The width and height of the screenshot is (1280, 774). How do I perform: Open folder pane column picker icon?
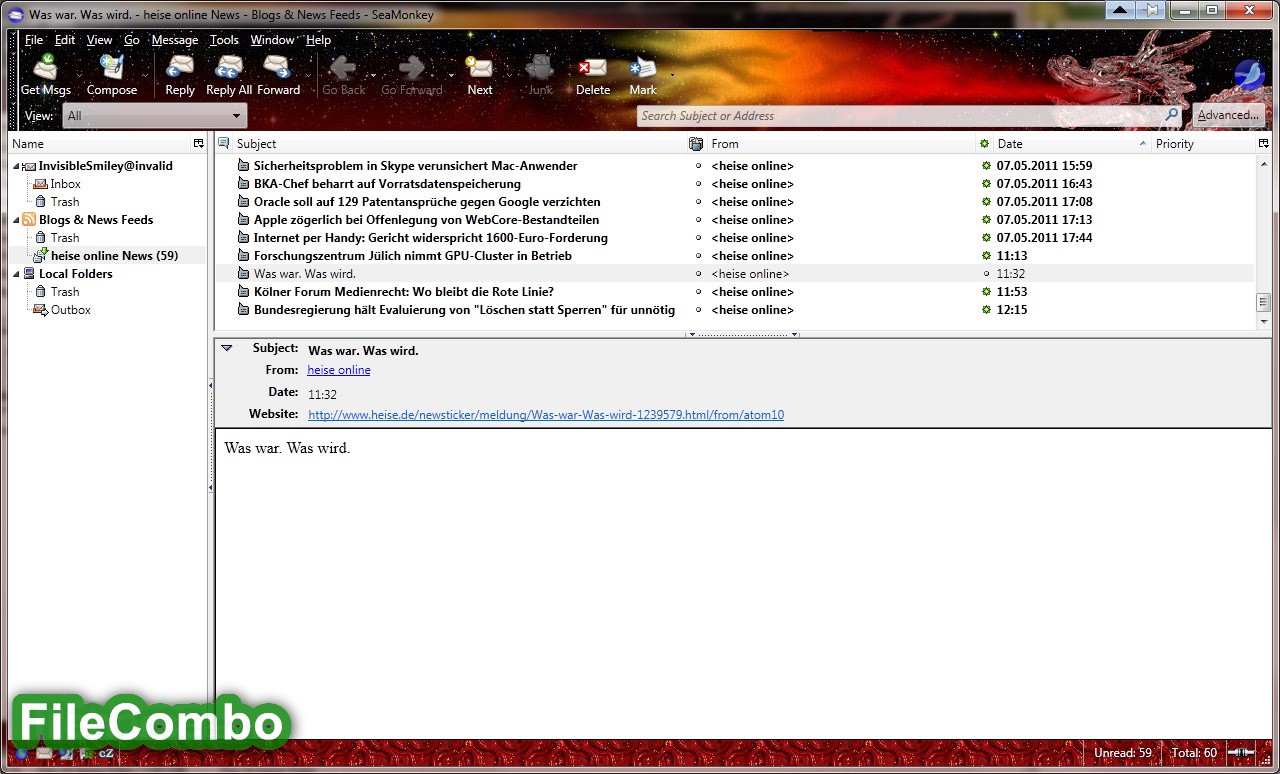198,143
